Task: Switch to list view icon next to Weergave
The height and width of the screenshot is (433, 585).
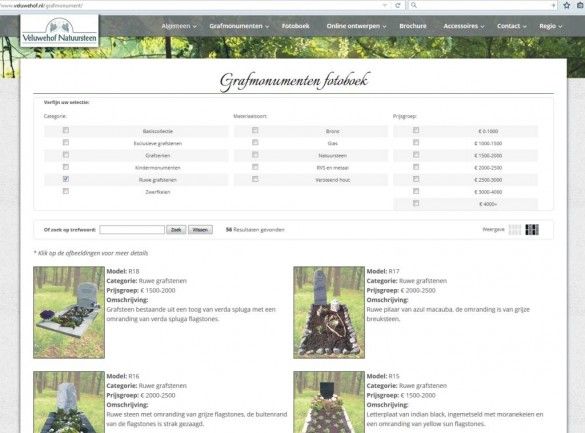Action: click(x=515, y=230)
